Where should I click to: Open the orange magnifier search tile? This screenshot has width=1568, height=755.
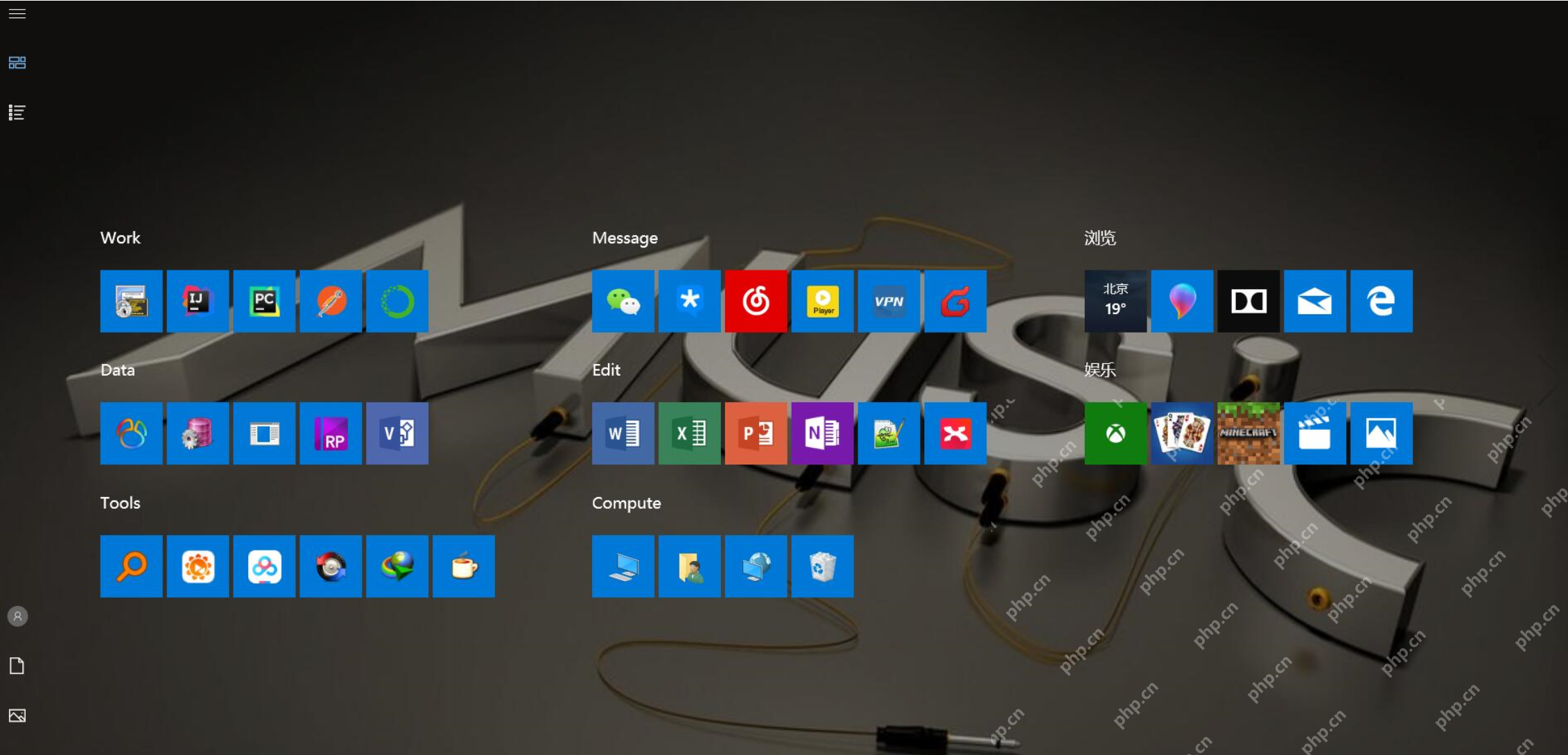point(131,566)
